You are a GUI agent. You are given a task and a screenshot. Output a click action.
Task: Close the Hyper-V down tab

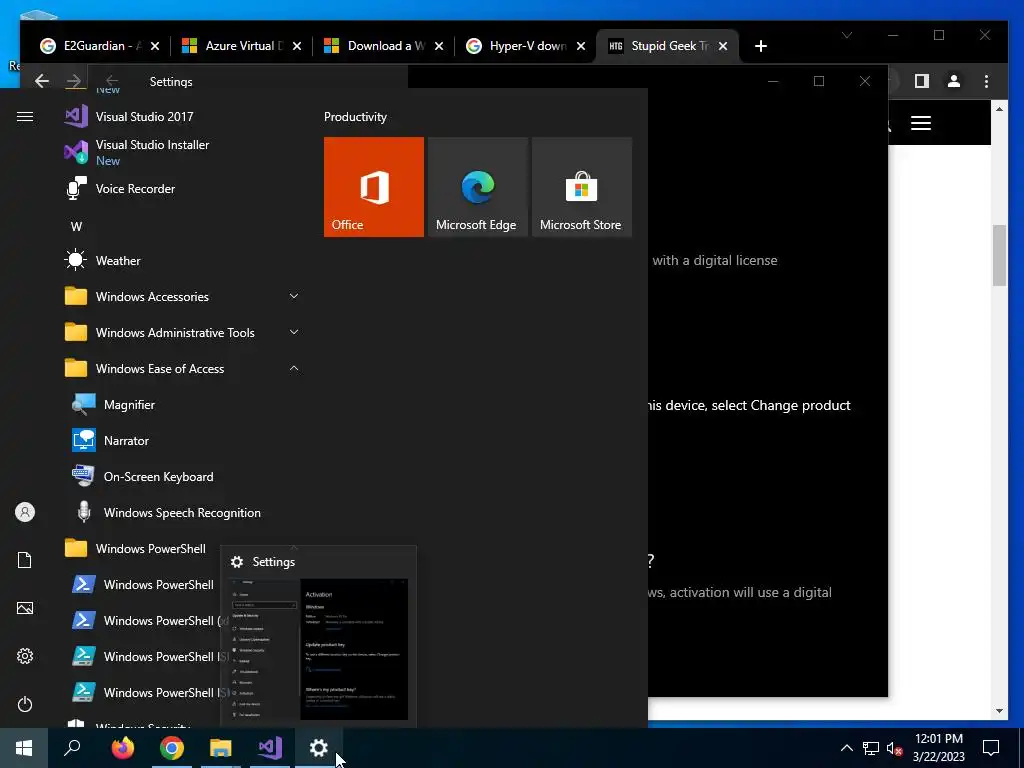pyautogui.click(x=581, y=46)
